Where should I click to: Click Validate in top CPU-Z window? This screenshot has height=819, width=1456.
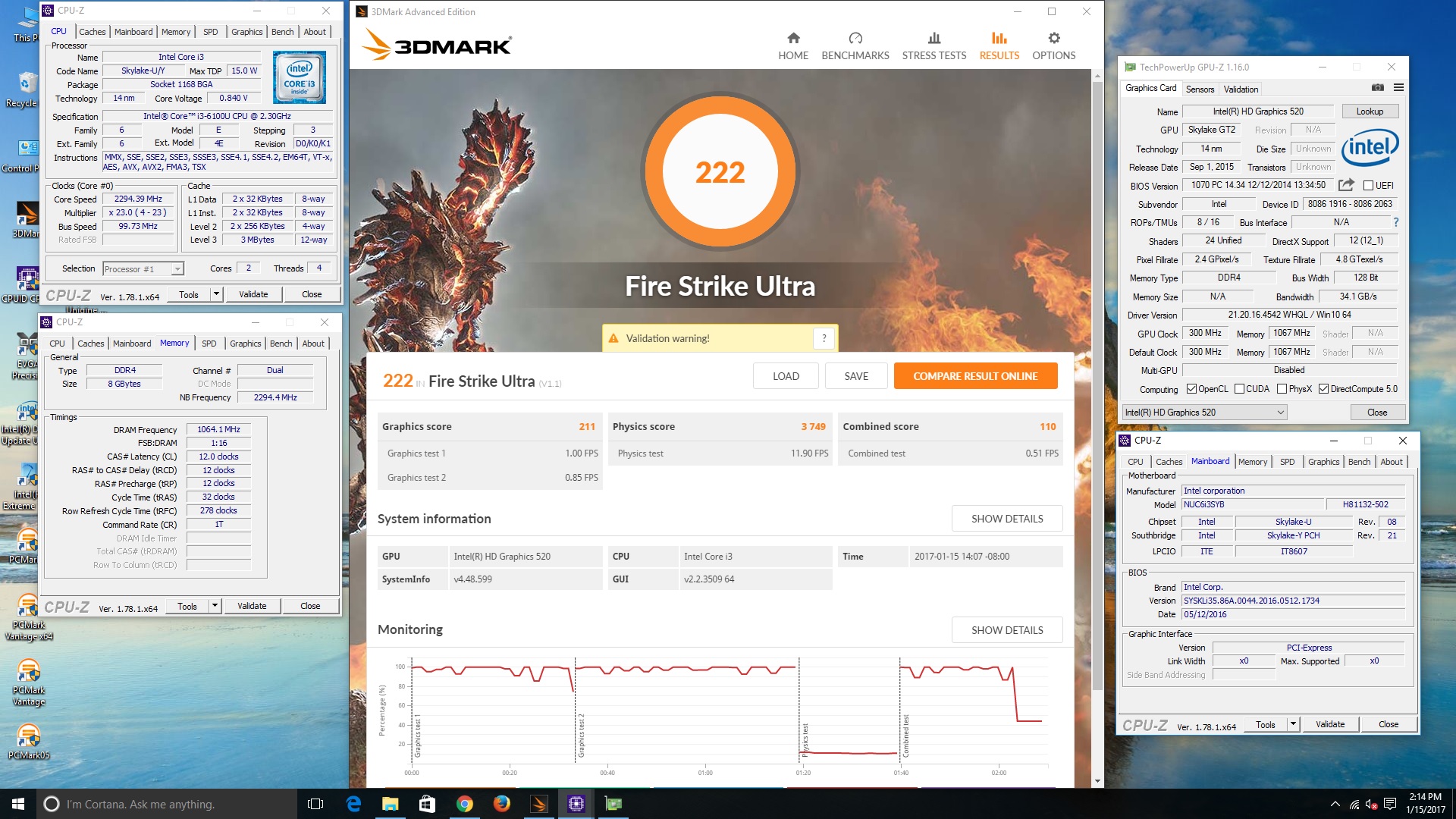[x=253, y=294]
